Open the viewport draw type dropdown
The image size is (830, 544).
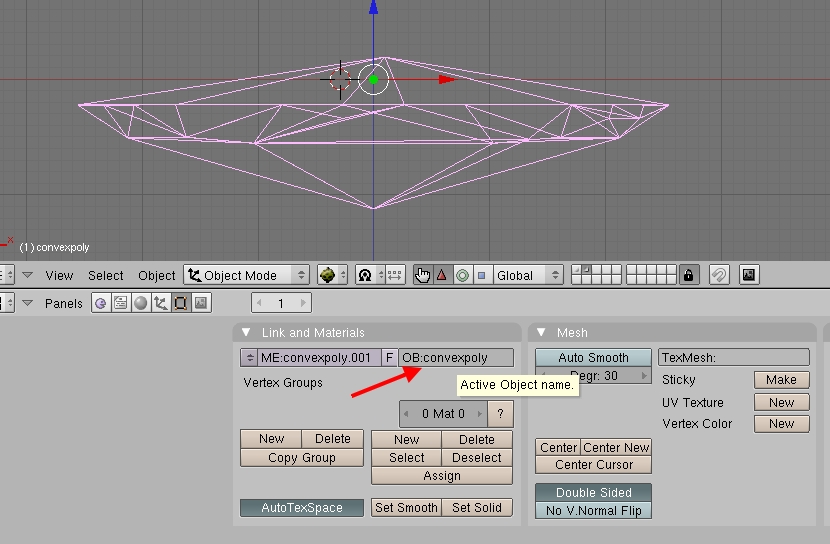(x=332, y=275)
